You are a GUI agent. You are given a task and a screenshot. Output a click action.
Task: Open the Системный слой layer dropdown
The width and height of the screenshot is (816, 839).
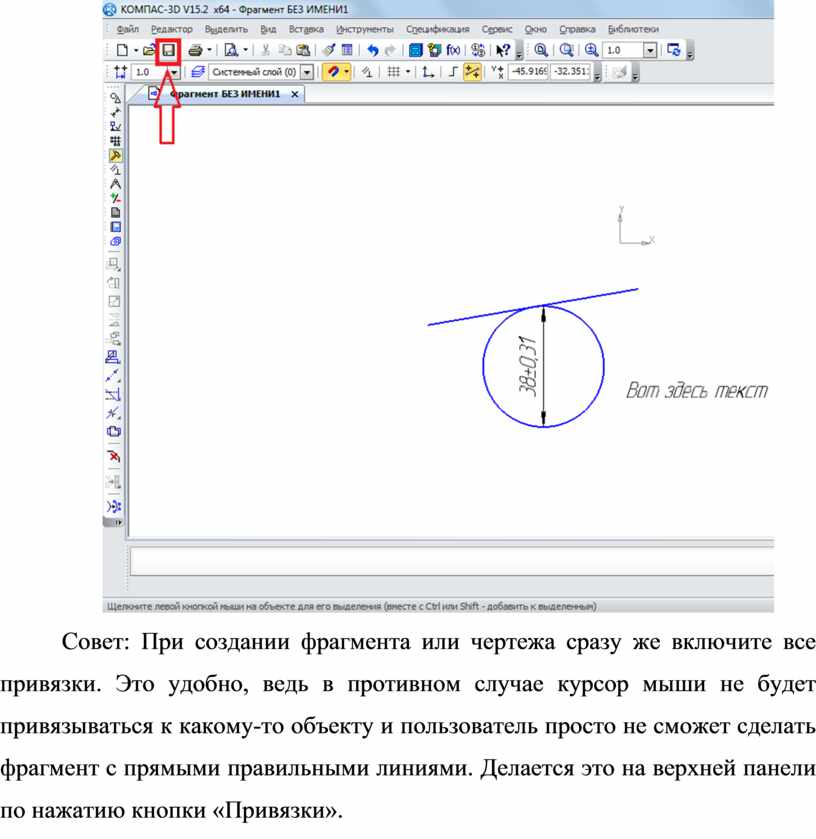point(306,72)
